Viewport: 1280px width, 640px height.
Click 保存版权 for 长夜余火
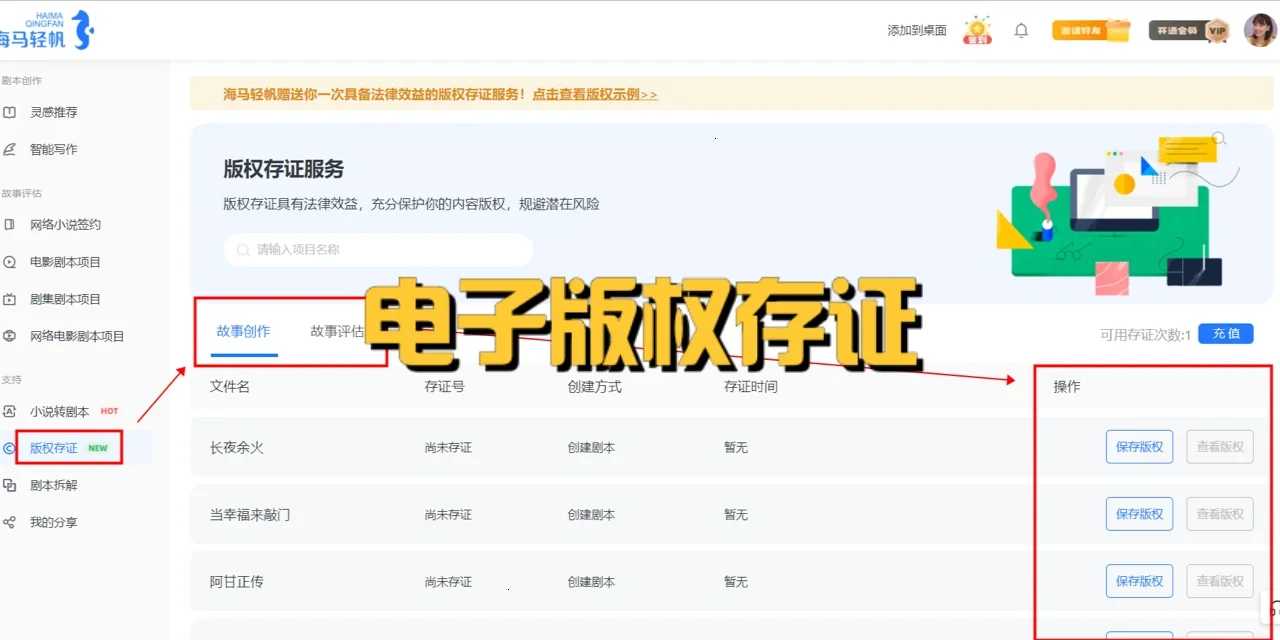pos(1139,447)
